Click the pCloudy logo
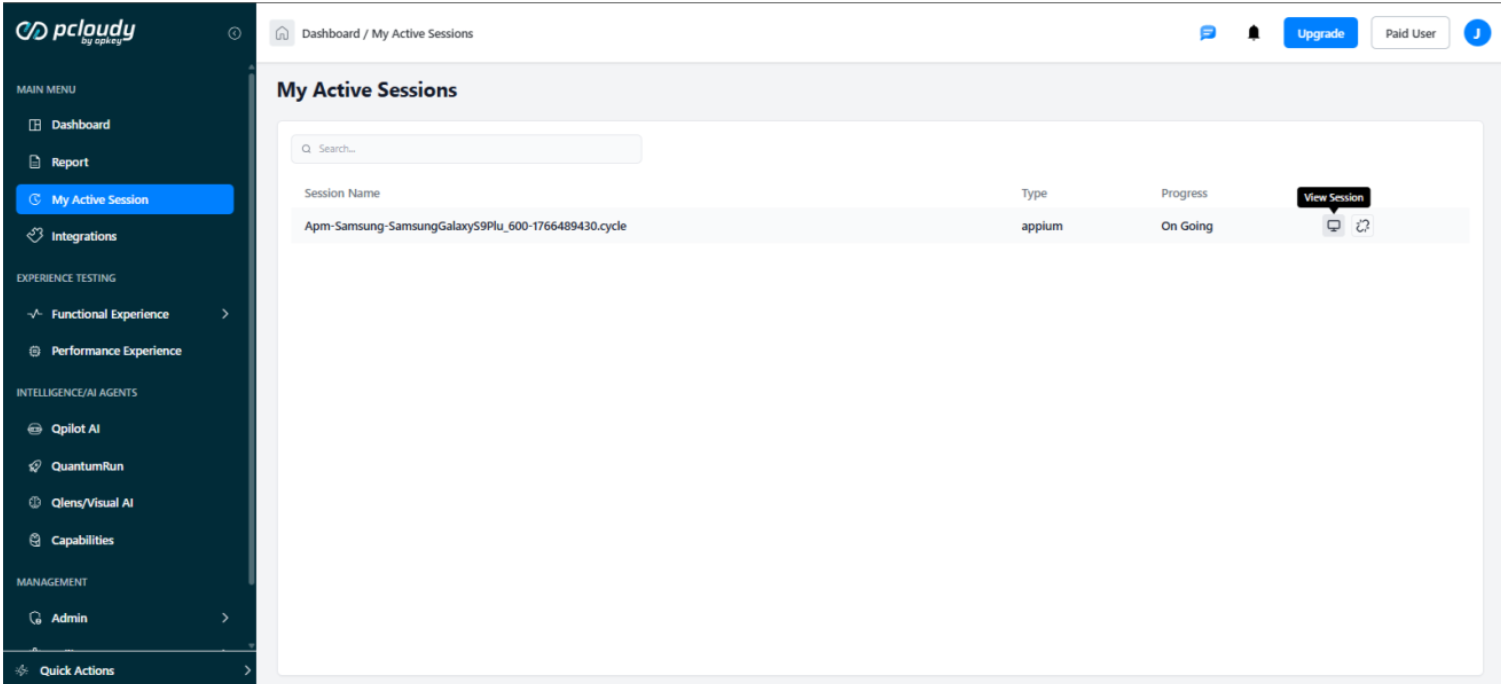Screen dimensions: 1501x684 point(76,32)
